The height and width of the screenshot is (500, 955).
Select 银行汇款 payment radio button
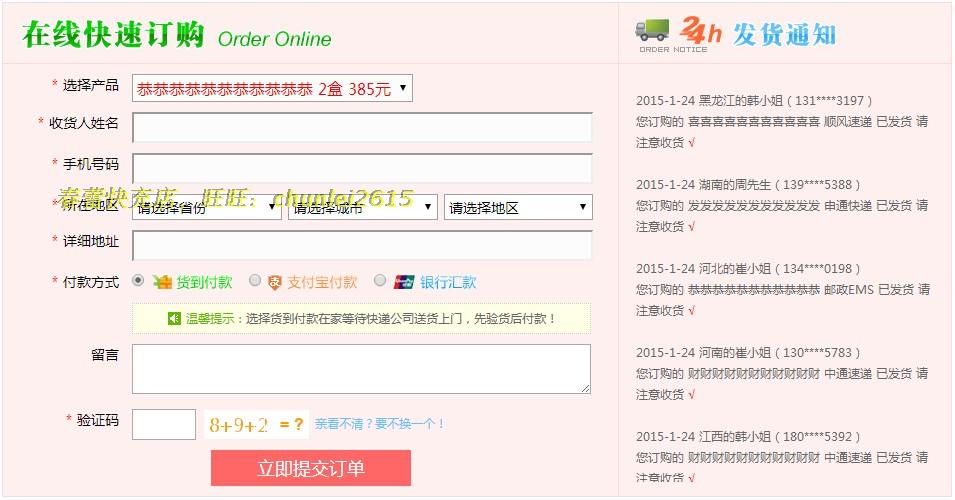click(380, 280)
